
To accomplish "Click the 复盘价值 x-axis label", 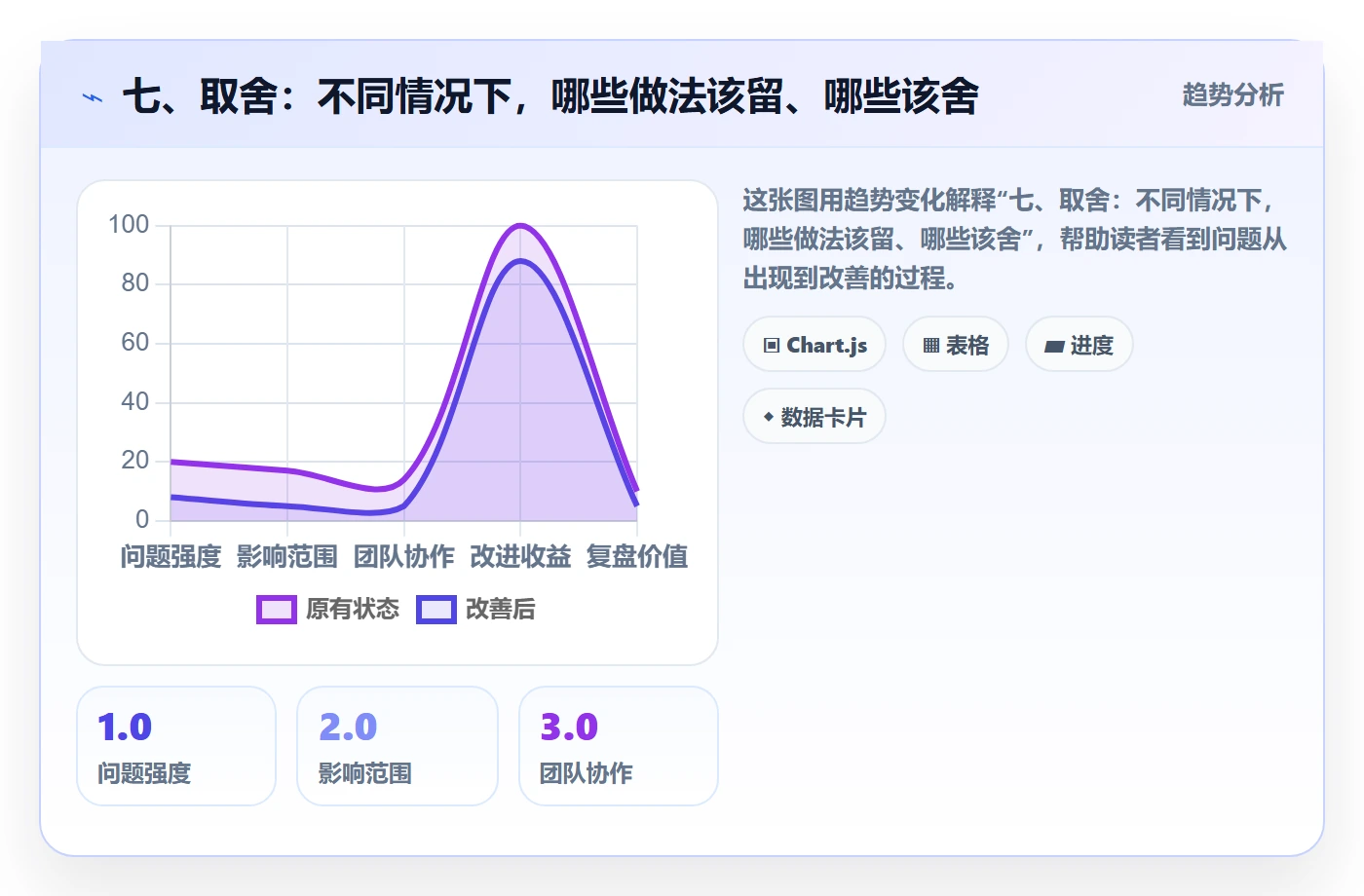I will click(637, 557).
